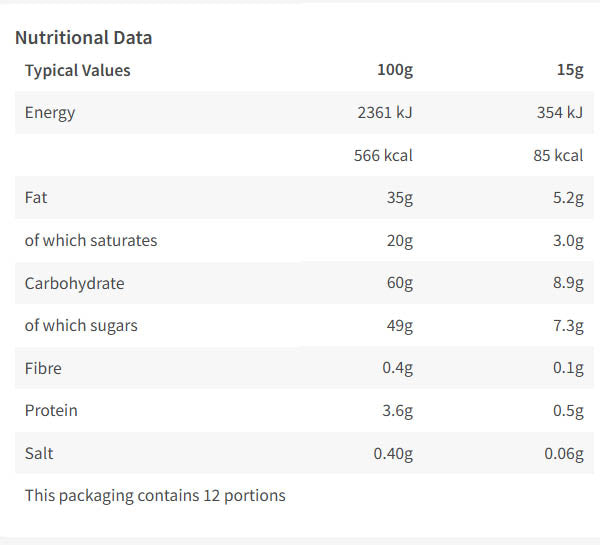Click the 35g fat value
Image resolution: width=600 pixels, height=545 pixels.
pyautogui.click(x=399, y=198)
